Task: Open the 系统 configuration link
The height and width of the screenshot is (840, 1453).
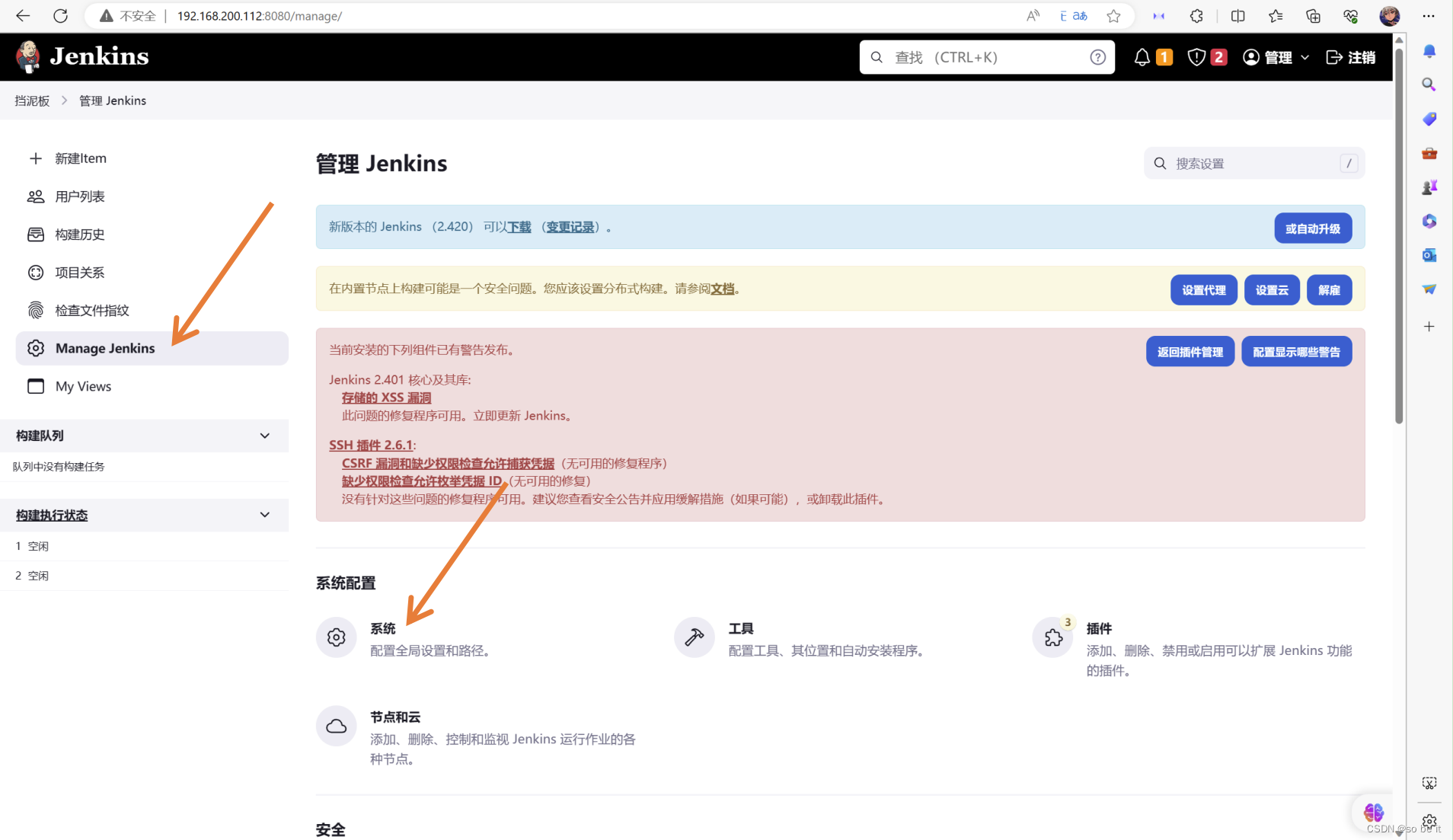Action: coord(383,628)
